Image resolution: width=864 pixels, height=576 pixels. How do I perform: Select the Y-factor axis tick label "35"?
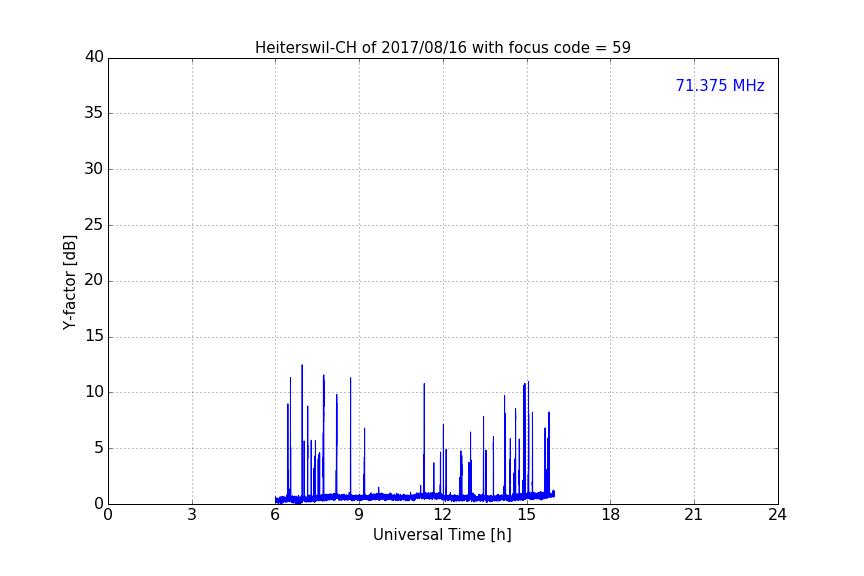click(x=94, y=113)
